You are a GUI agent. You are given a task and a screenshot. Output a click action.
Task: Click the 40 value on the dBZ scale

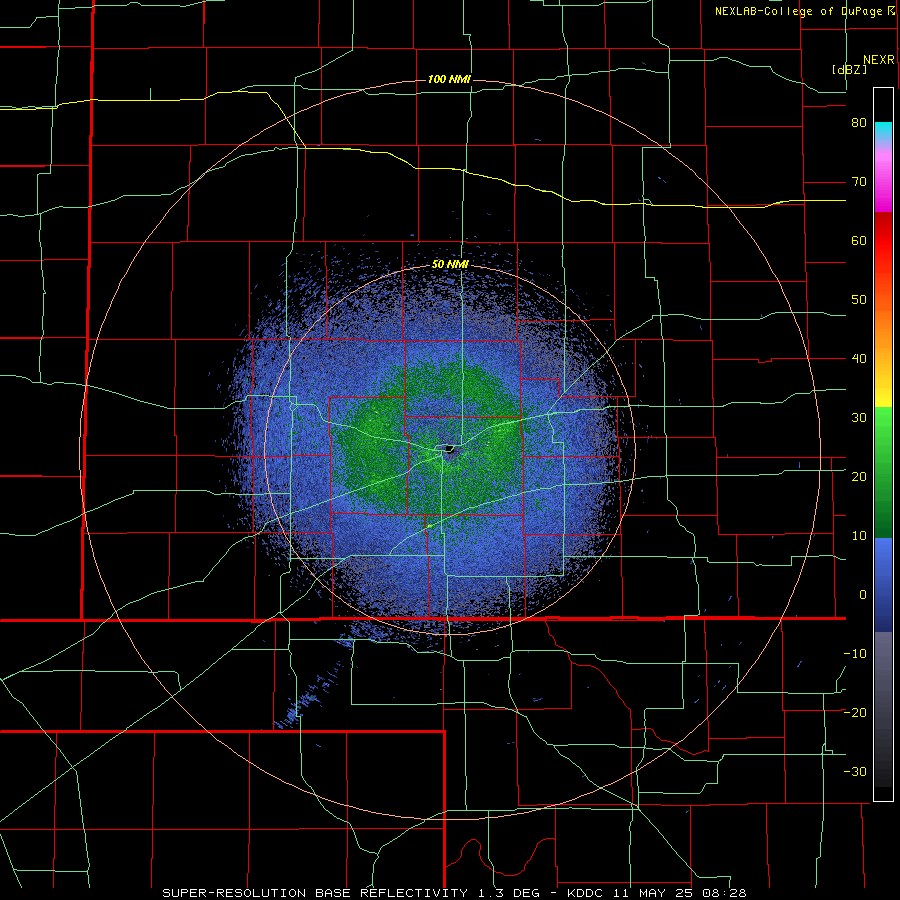(859, 359)
